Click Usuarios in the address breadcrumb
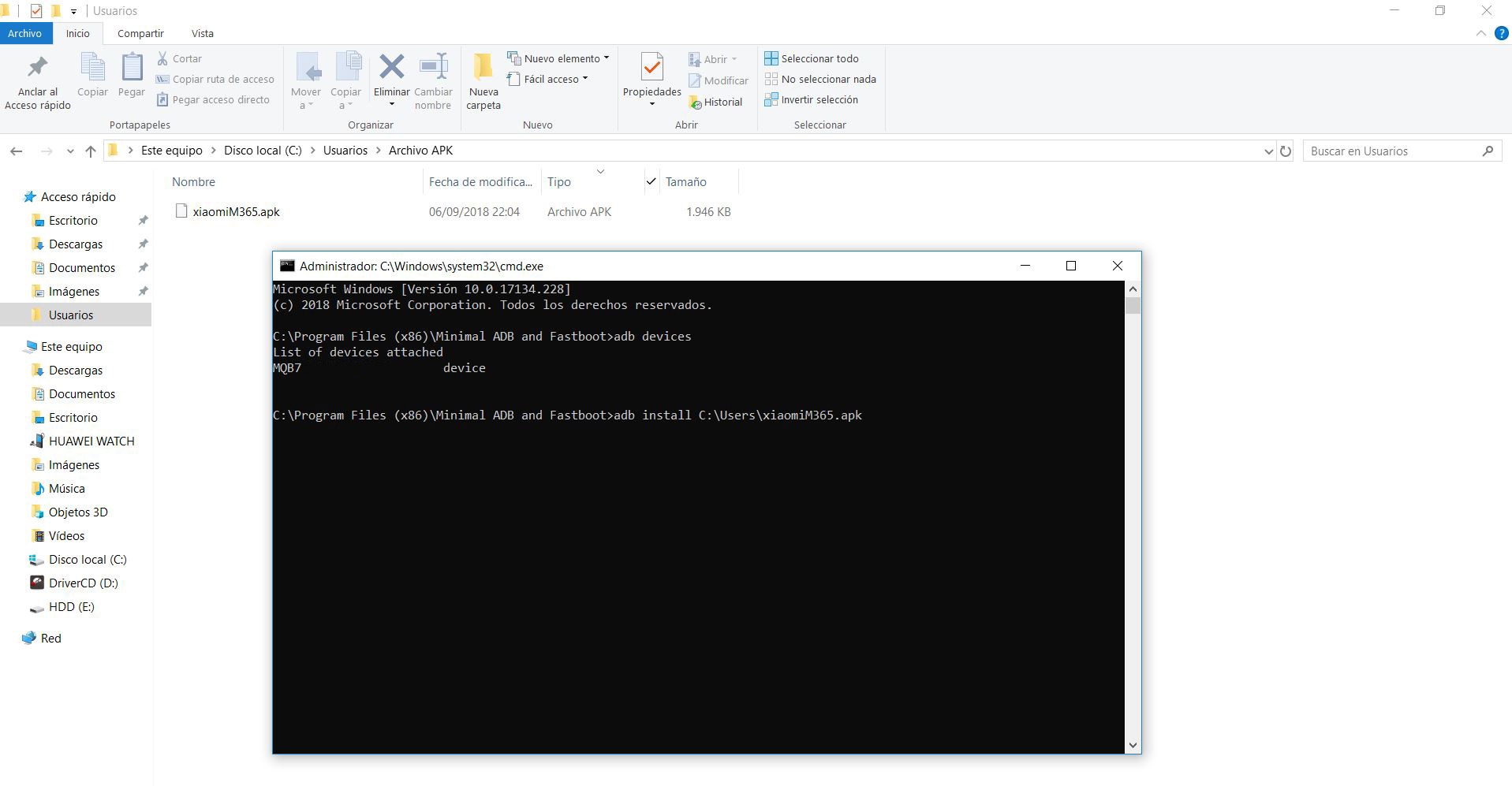 345,151
